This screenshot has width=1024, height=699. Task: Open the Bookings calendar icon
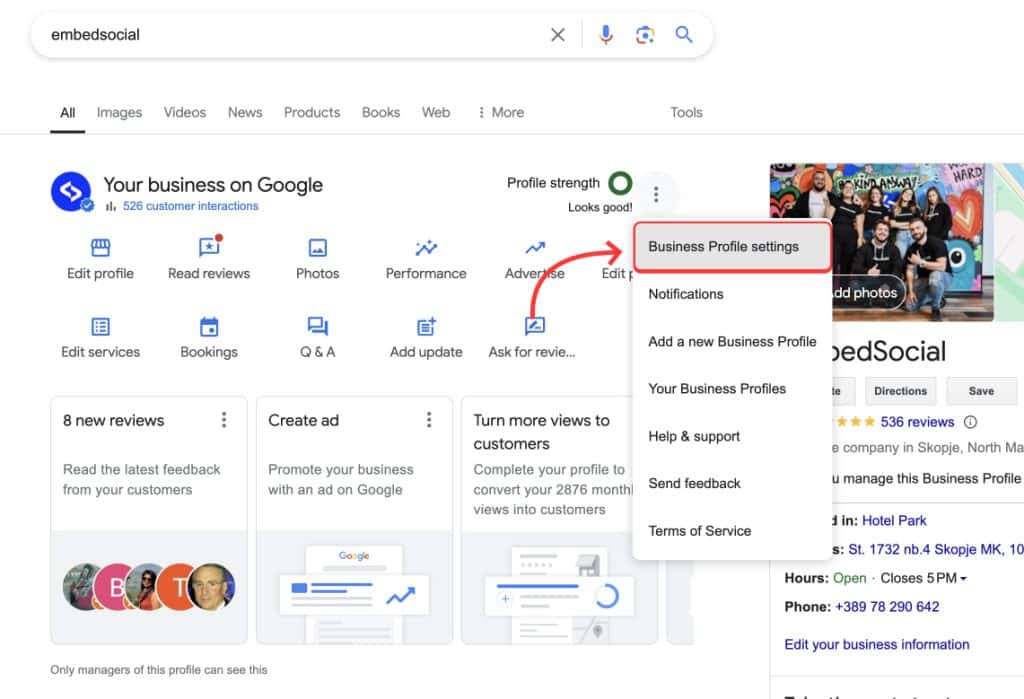(209, 325)
